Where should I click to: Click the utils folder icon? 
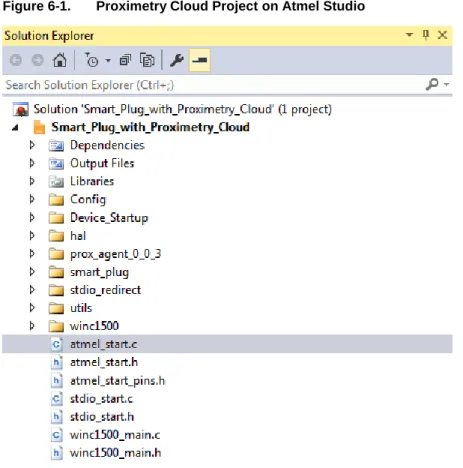(x=56, y=308)
